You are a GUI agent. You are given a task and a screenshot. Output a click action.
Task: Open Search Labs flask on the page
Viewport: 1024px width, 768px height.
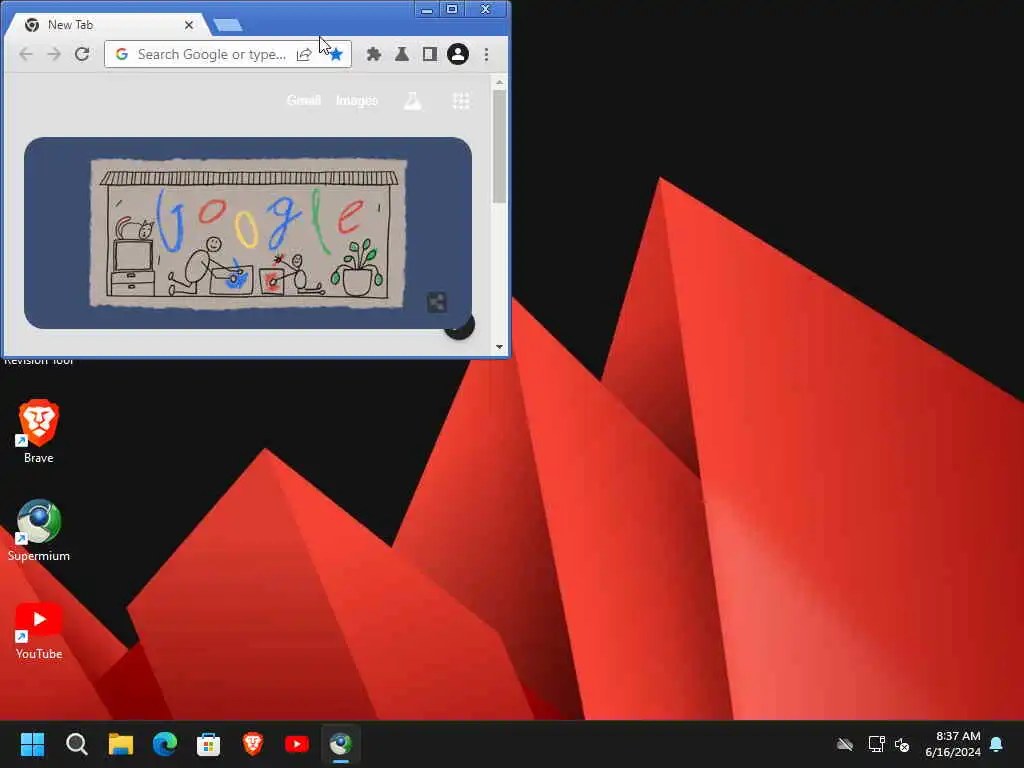413,101
